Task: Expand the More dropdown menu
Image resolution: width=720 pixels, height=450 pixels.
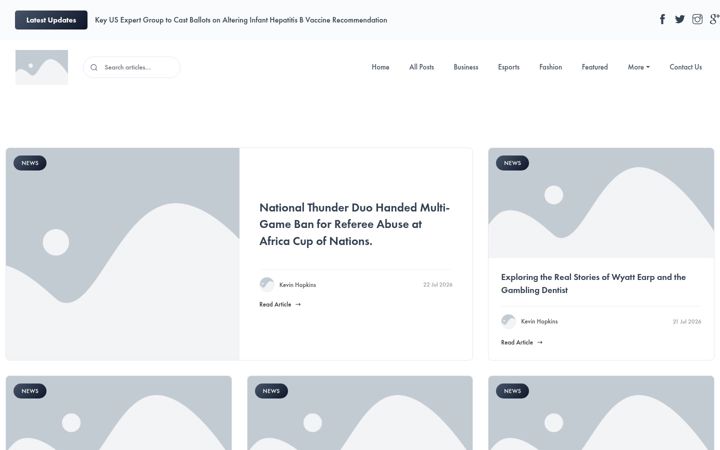Action: 639,67
